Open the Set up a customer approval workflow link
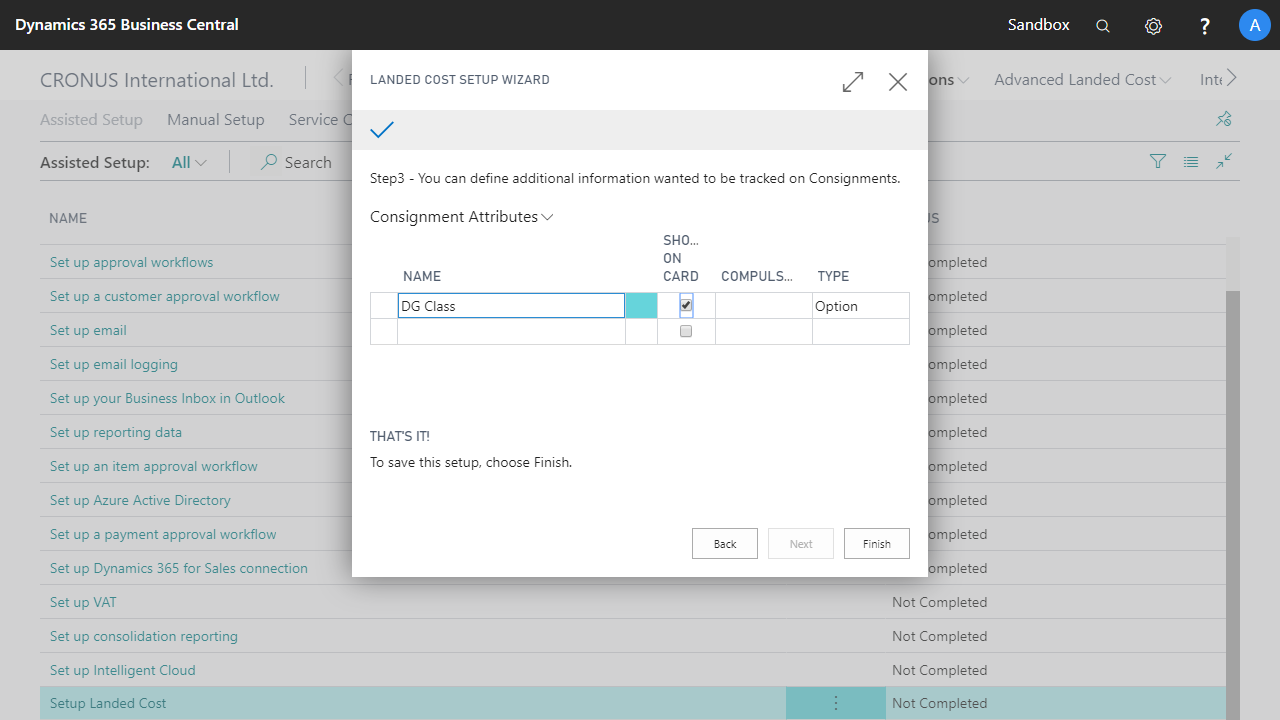 (x=165, y=296)
